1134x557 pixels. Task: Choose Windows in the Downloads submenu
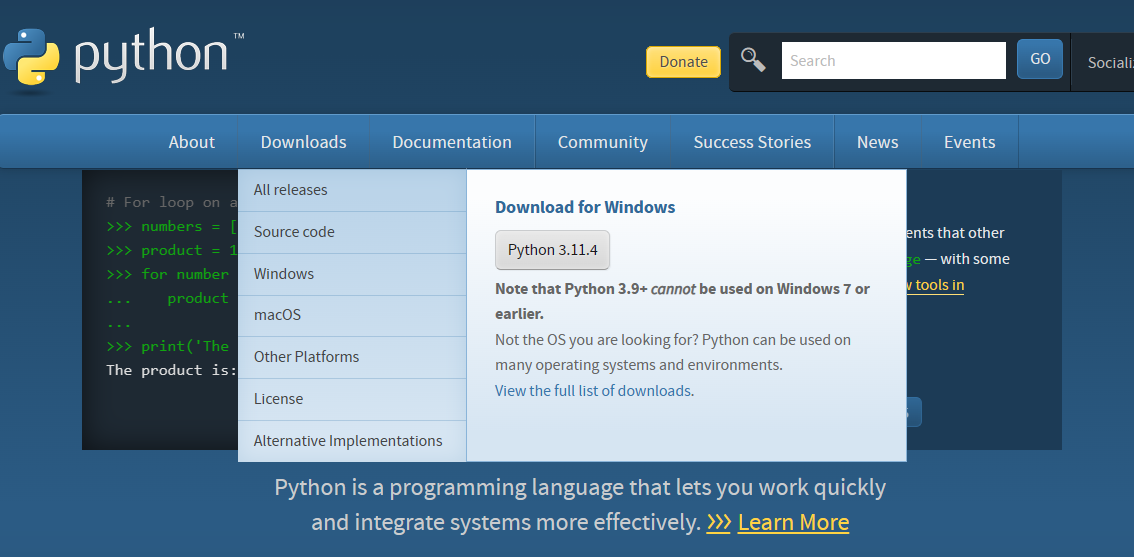[352, 274]
